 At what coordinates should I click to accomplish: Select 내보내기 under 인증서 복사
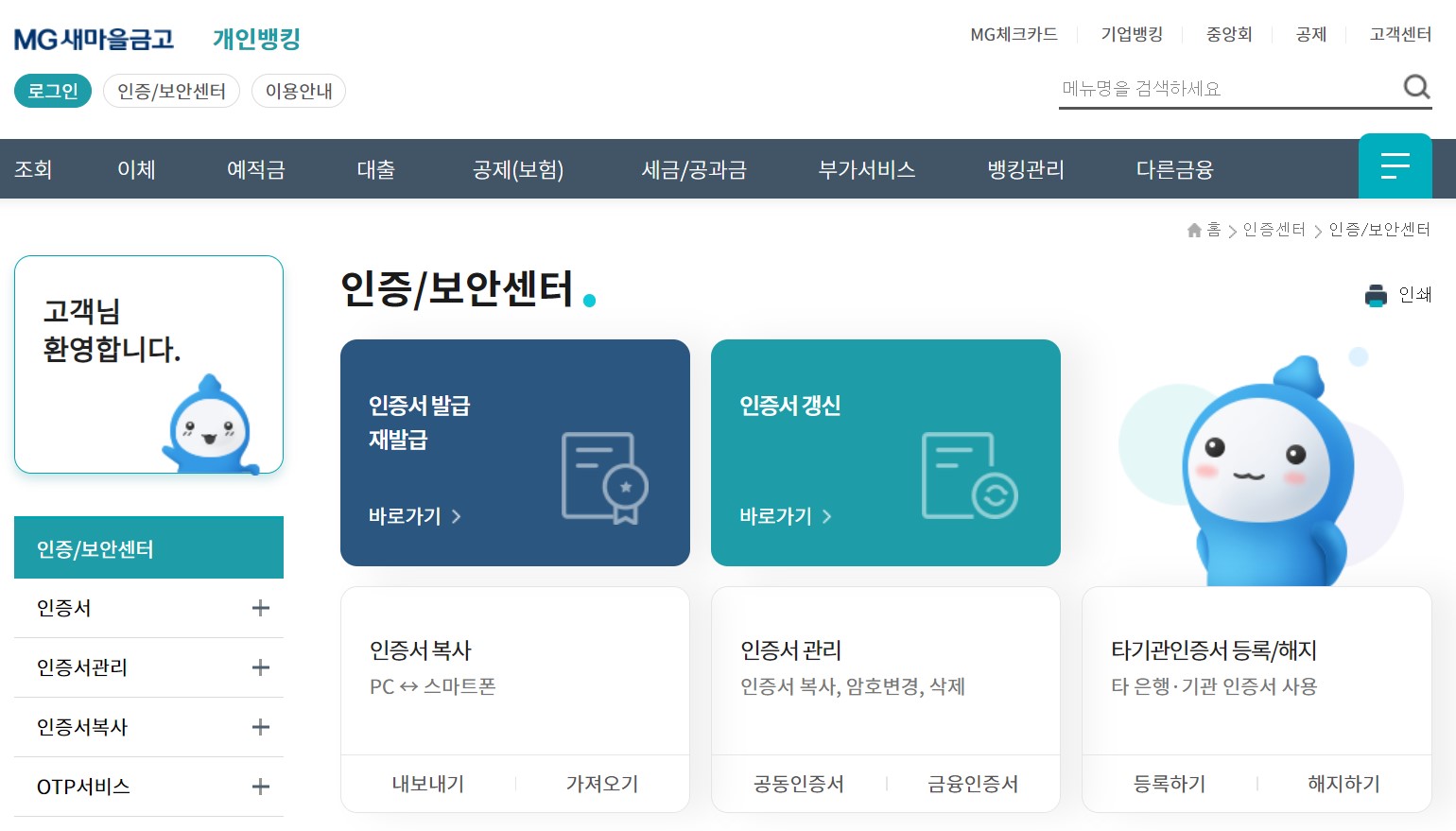427,784
